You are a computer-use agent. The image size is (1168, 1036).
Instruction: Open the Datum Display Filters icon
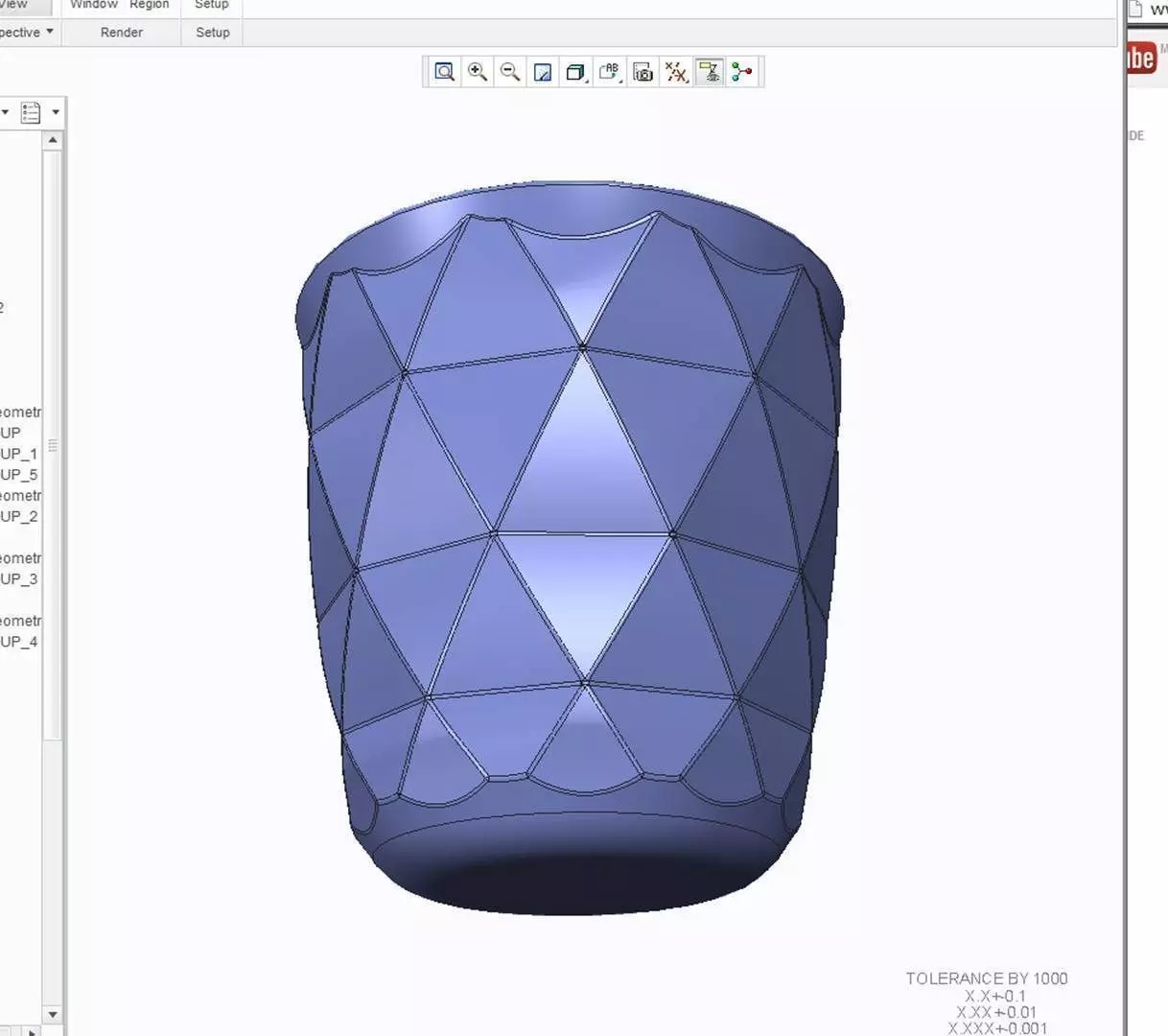tap(676, 72)
